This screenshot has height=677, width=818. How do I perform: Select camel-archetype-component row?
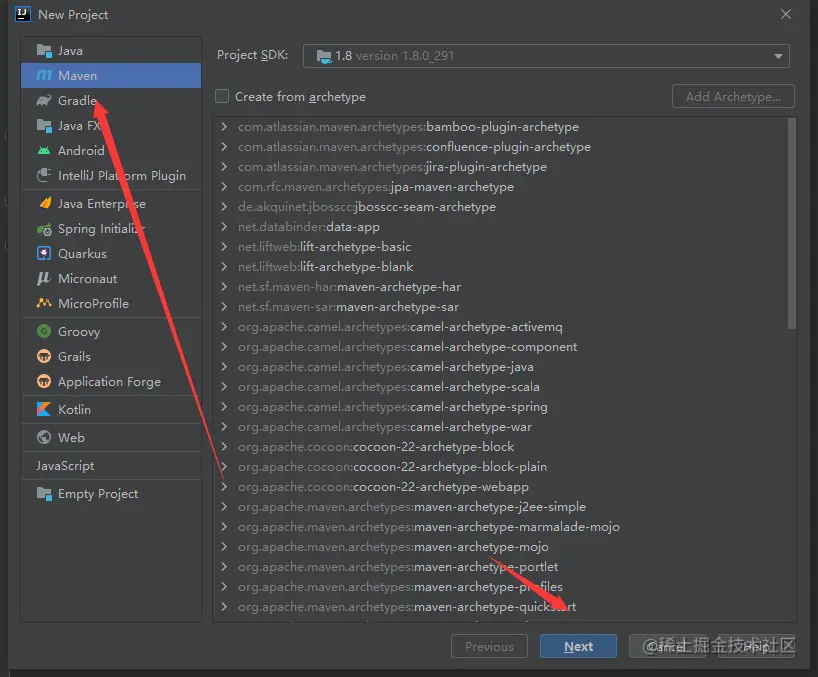500,347
